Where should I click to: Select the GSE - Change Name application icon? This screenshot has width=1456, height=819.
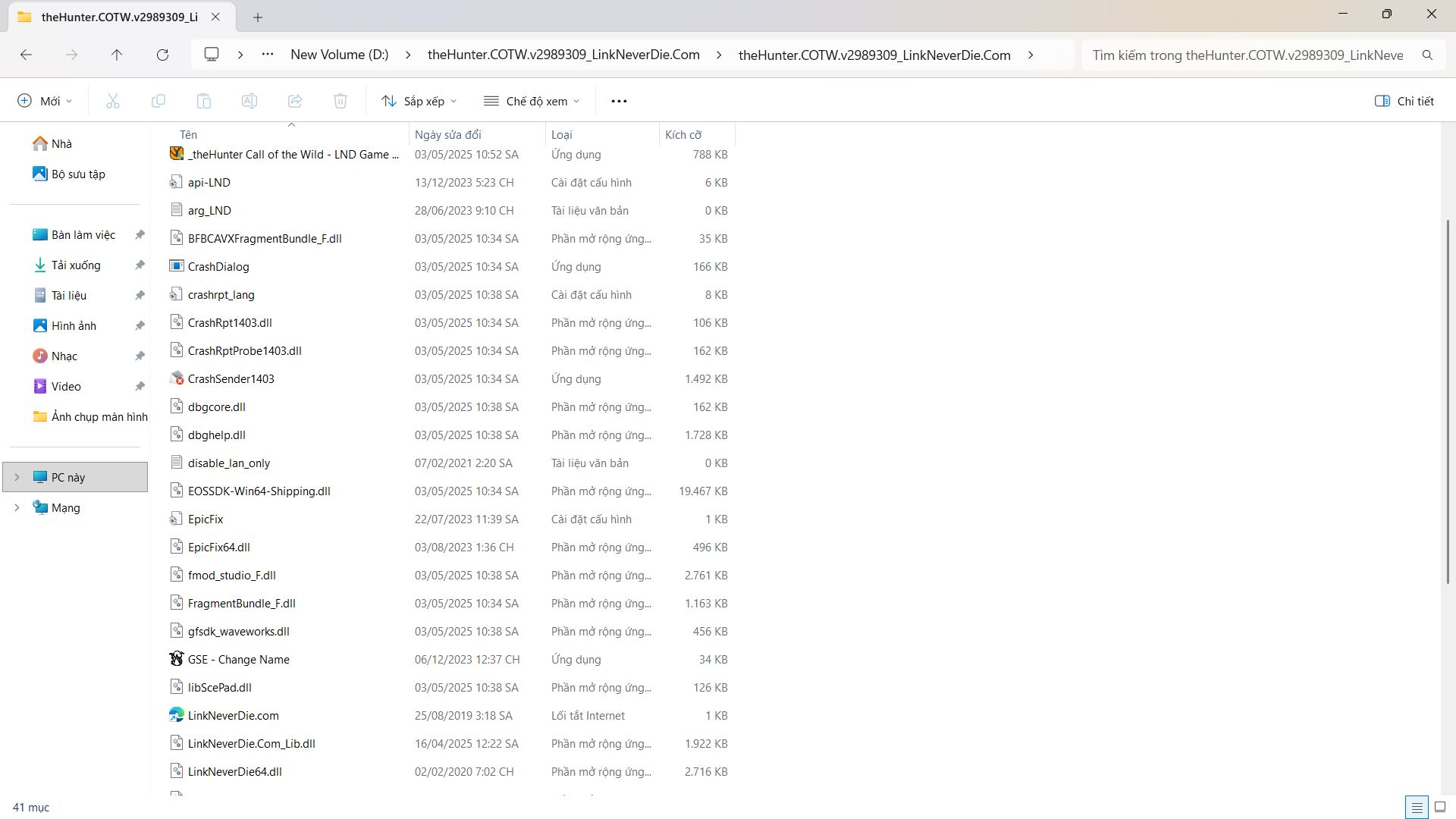pyautogui.click(x=177, y=659)
